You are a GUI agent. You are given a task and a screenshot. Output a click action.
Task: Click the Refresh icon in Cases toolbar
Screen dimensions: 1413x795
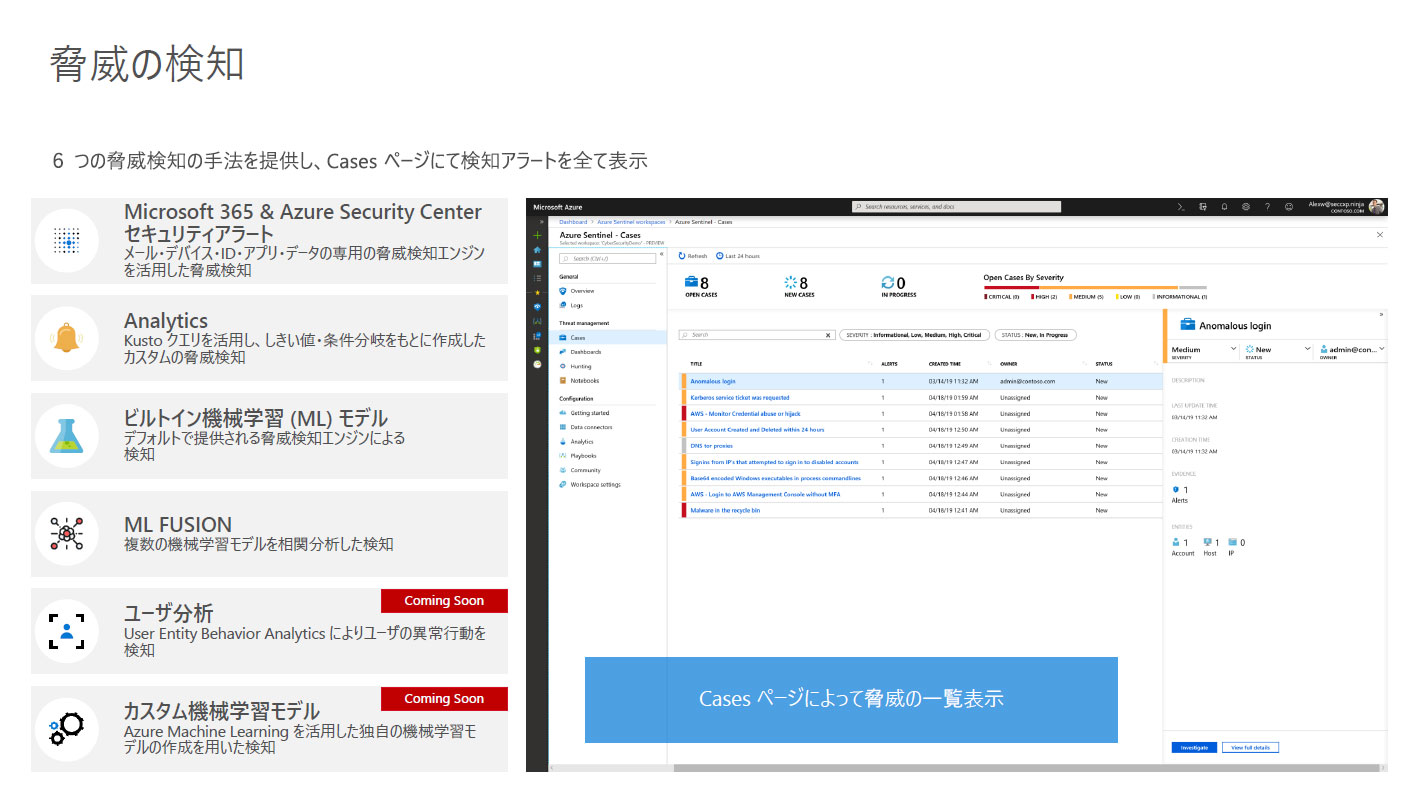(682, 256)
